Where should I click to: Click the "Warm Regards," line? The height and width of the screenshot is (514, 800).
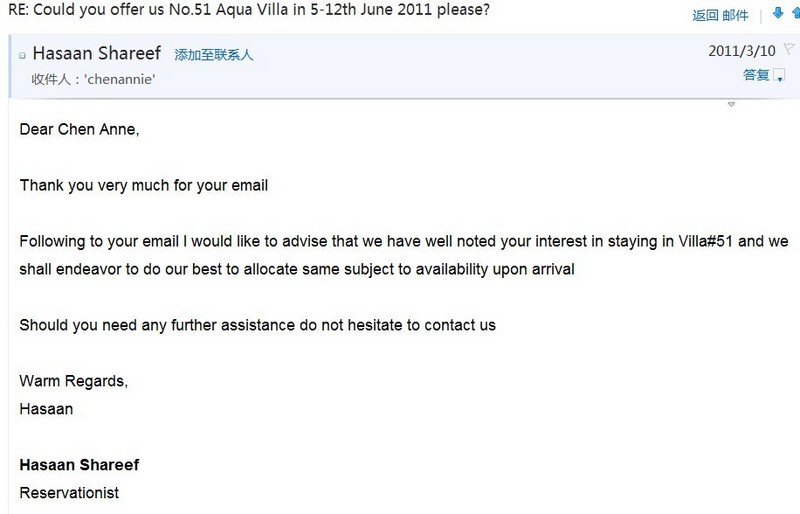click(x=74, y=381)
